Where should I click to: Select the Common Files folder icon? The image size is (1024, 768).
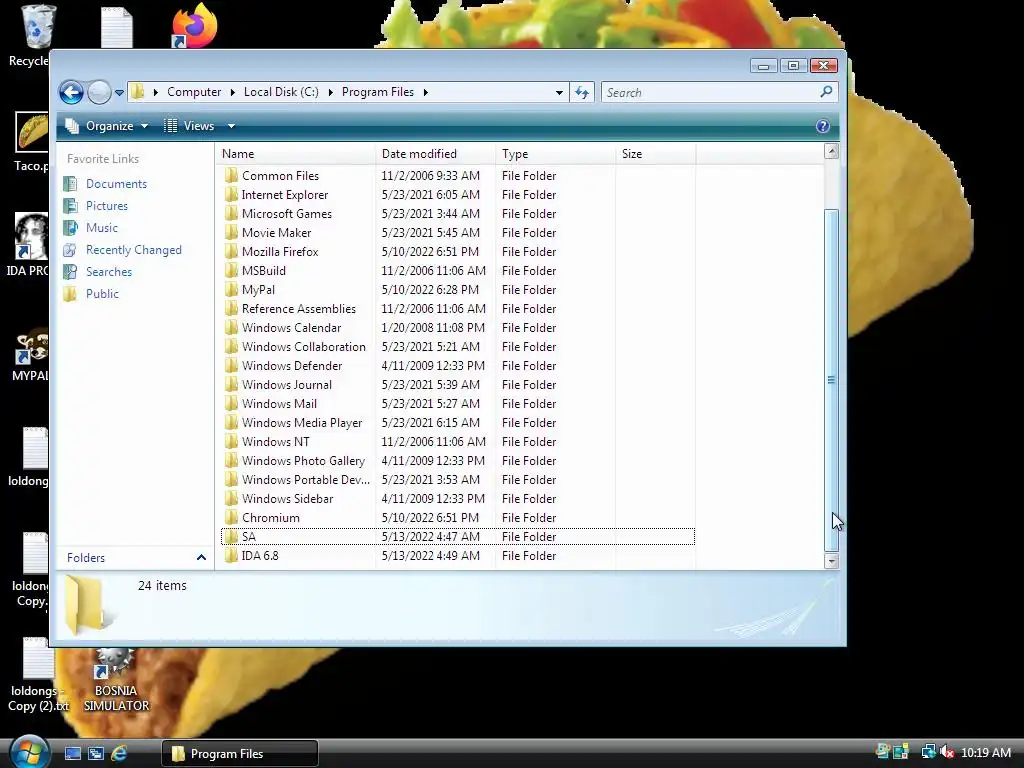[231, 176]
